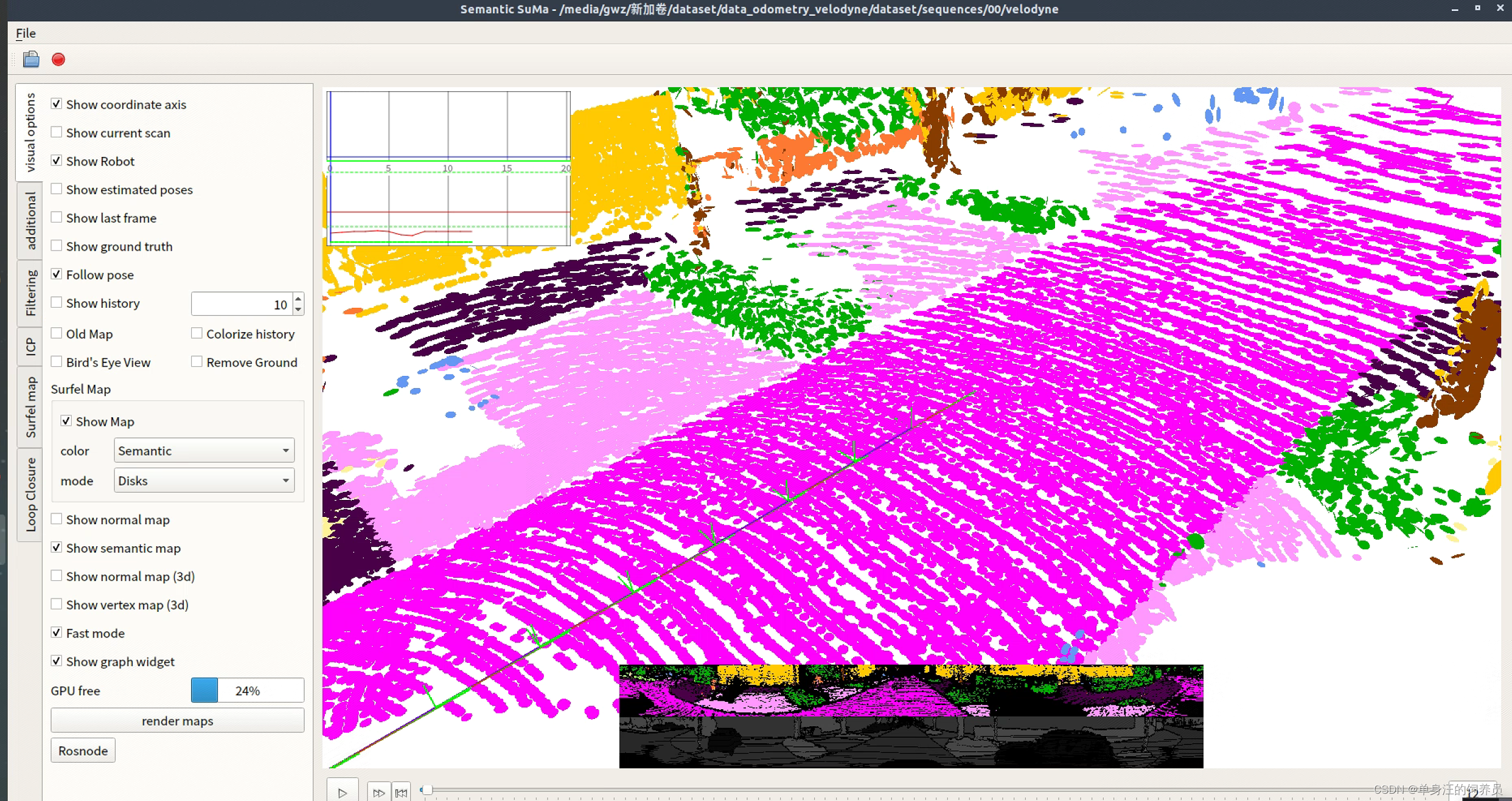Click the reset to start button
Viewport: 1512px width, 801px height.
click(402, 792)
